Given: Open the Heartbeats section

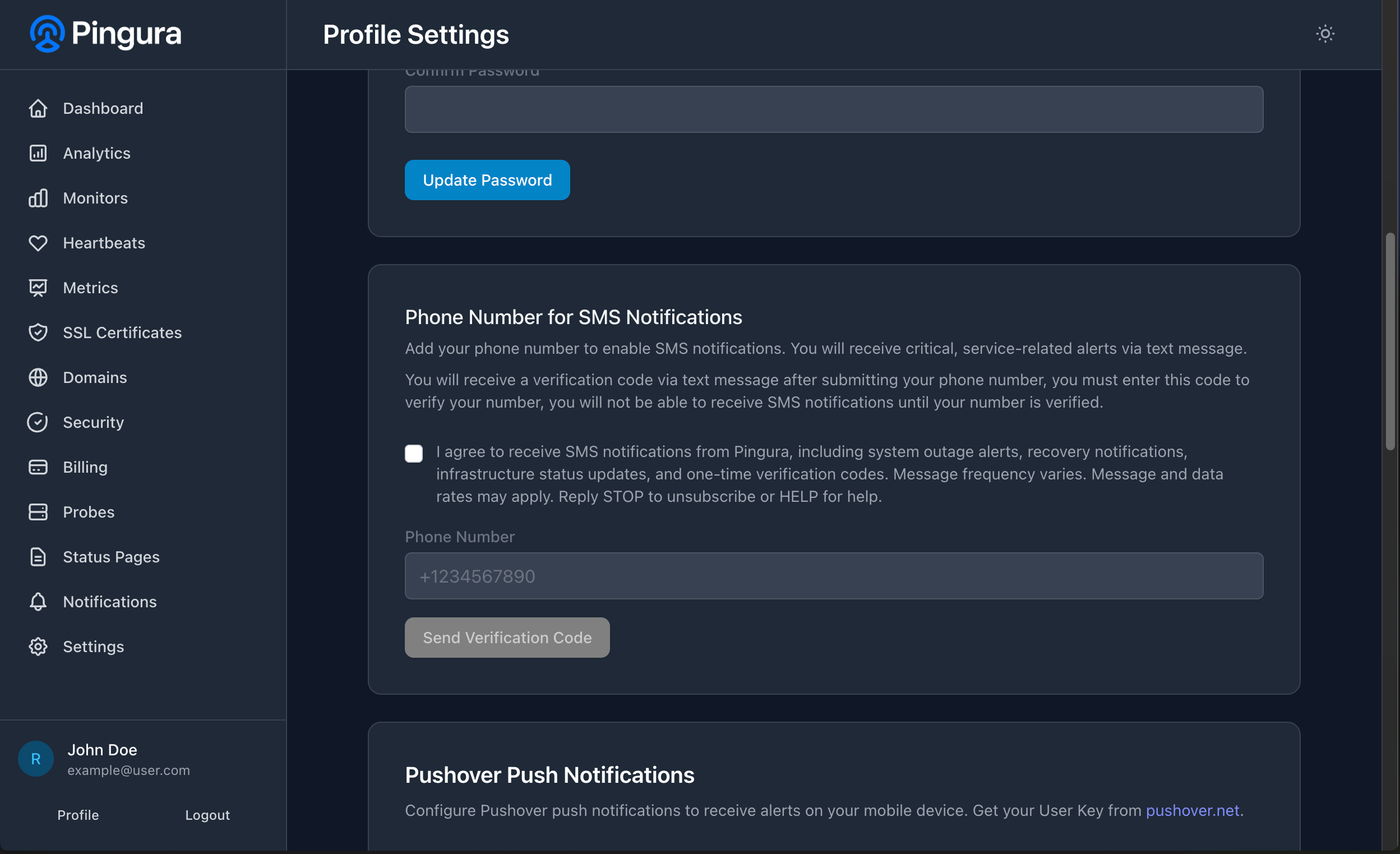Looking at the screenshot, I should [103, 243].
